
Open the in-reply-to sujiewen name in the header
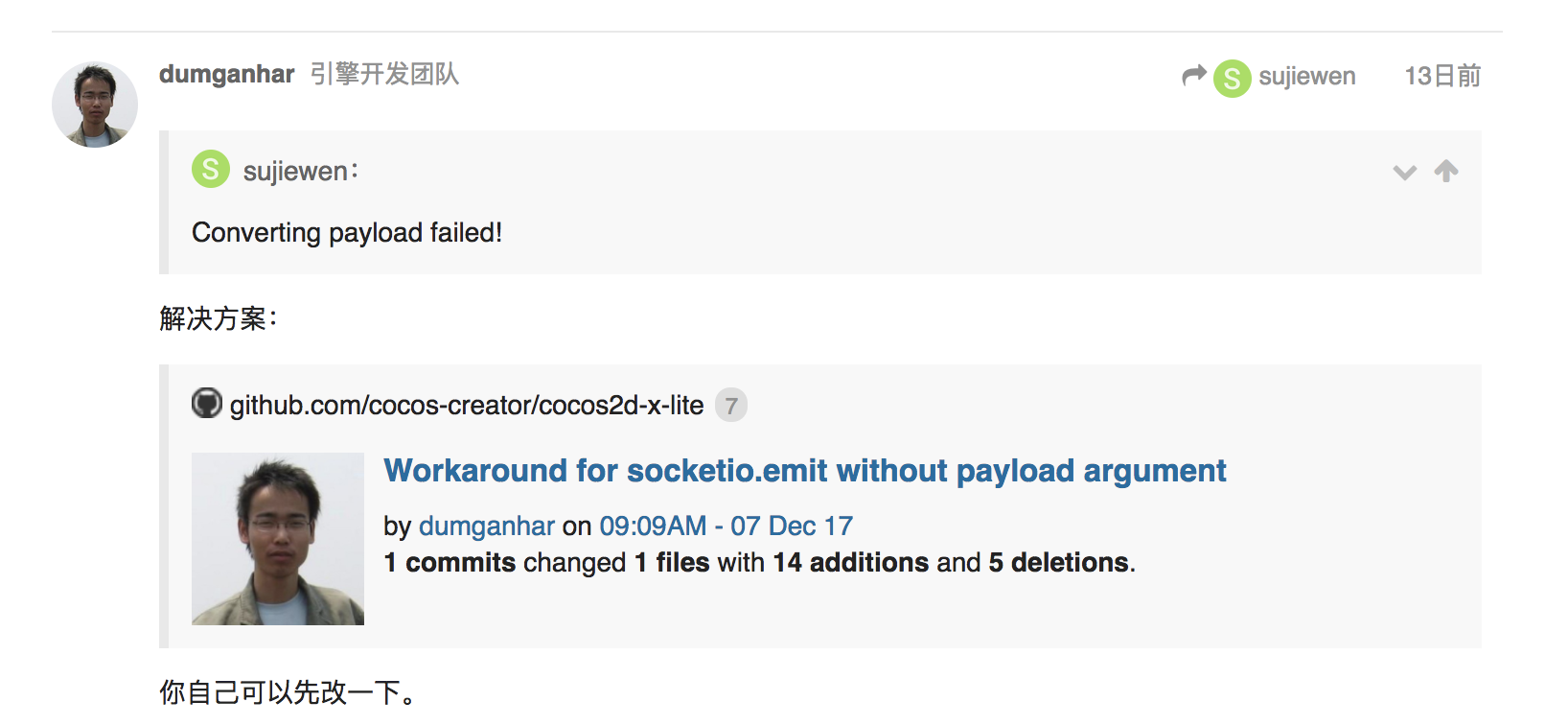click(x=1306, y=77)
